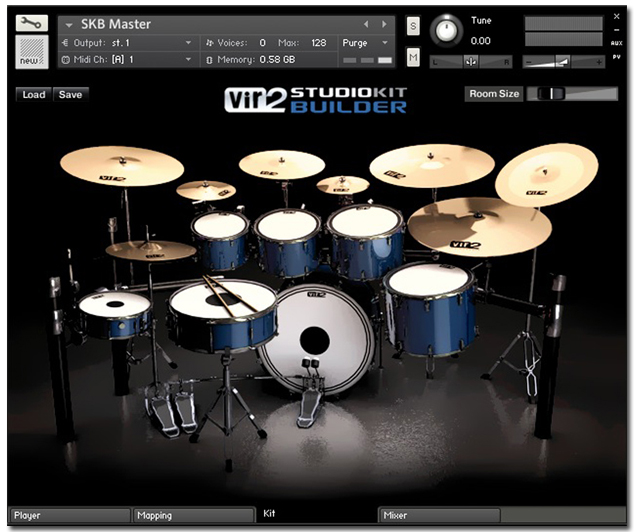This screenshot has height=532, width=634.
Task: Click the Tune knob
Action: click(446, 30)
